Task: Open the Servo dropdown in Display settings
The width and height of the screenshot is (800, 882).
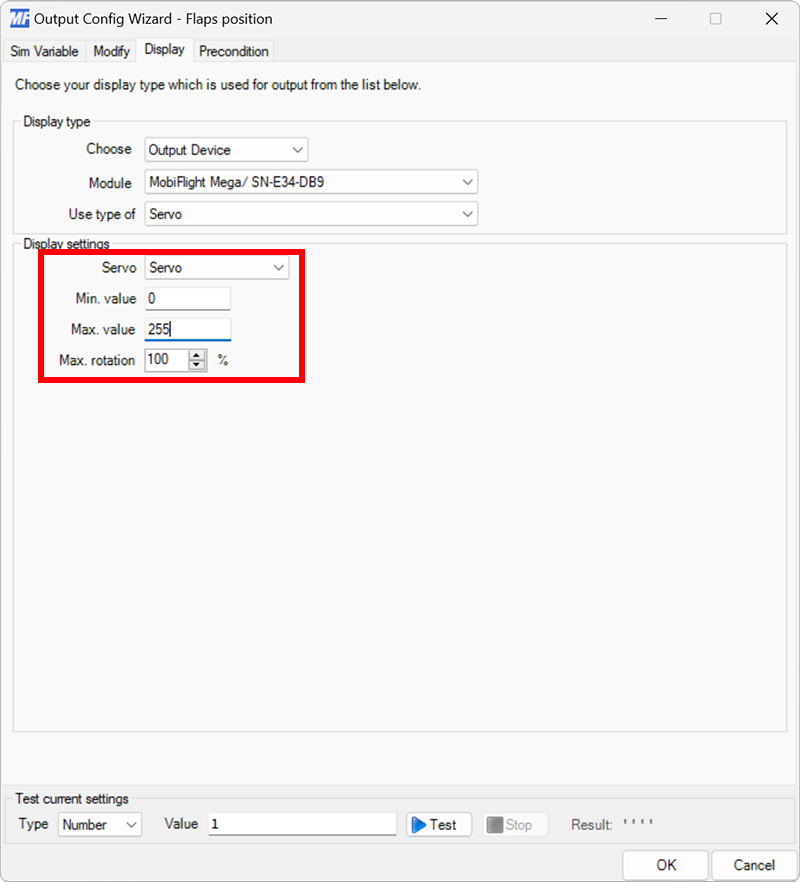Action: [278, 267]
